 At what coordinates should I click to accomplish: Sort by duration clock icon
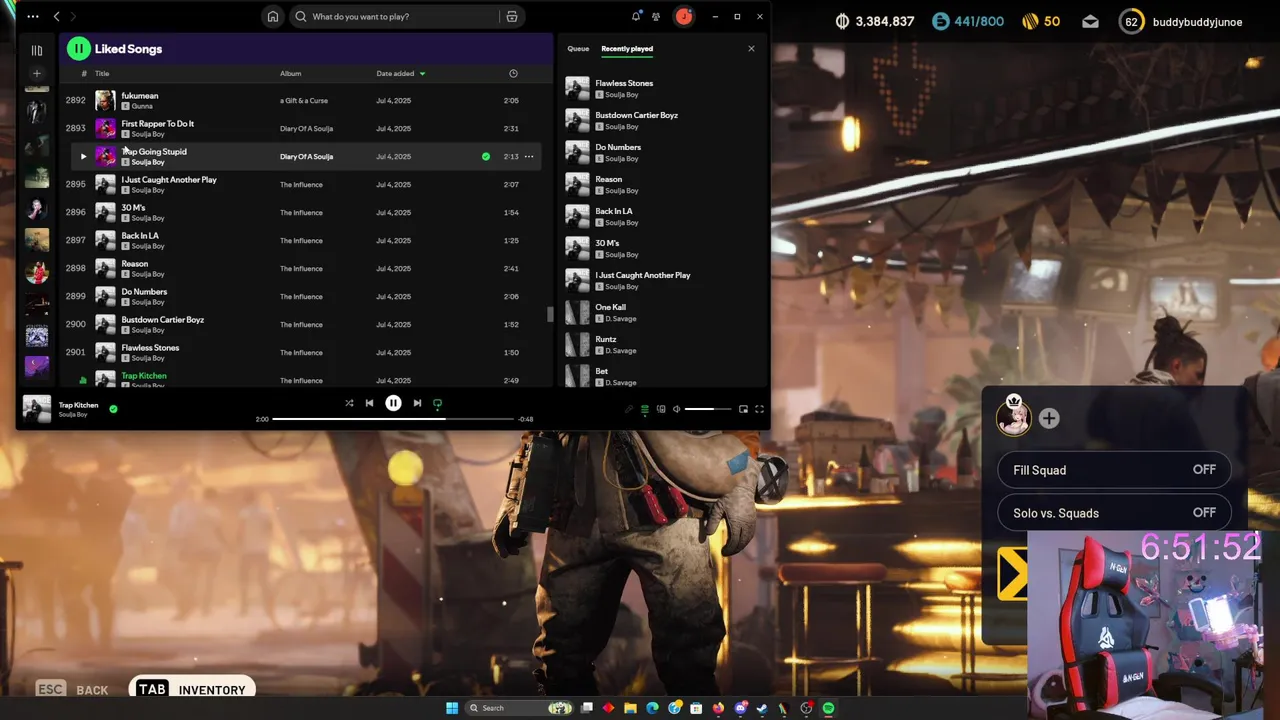tap(513, 73)
